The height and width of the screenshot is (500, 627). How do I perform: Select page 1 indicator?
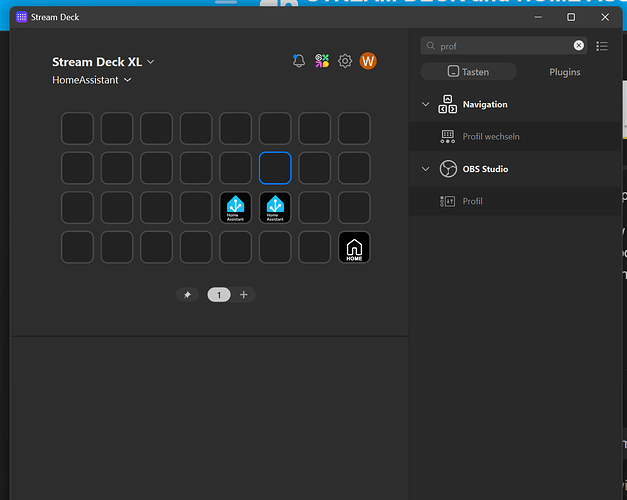219,295
